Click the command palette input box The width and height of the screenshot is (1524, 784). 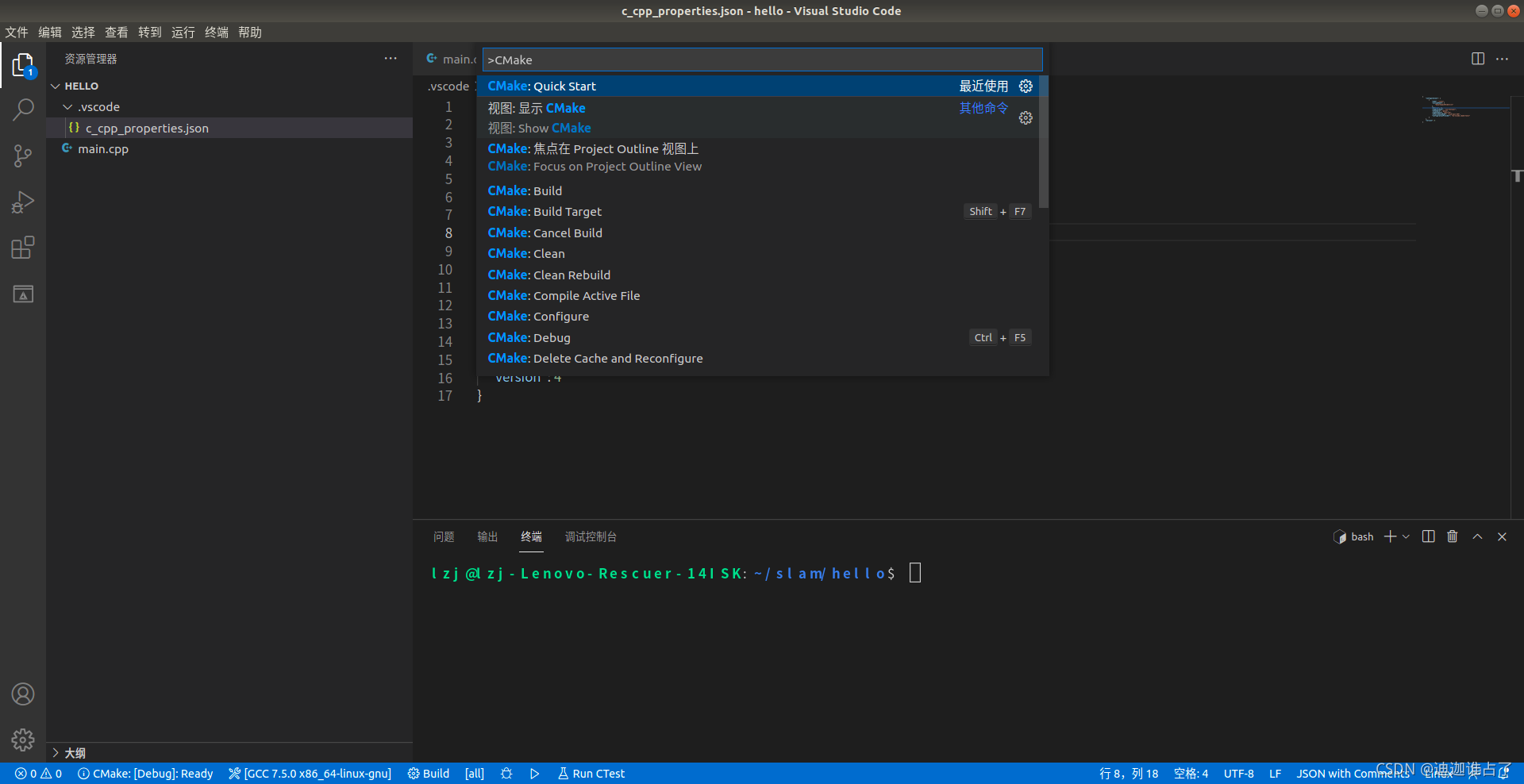[762, 60]
